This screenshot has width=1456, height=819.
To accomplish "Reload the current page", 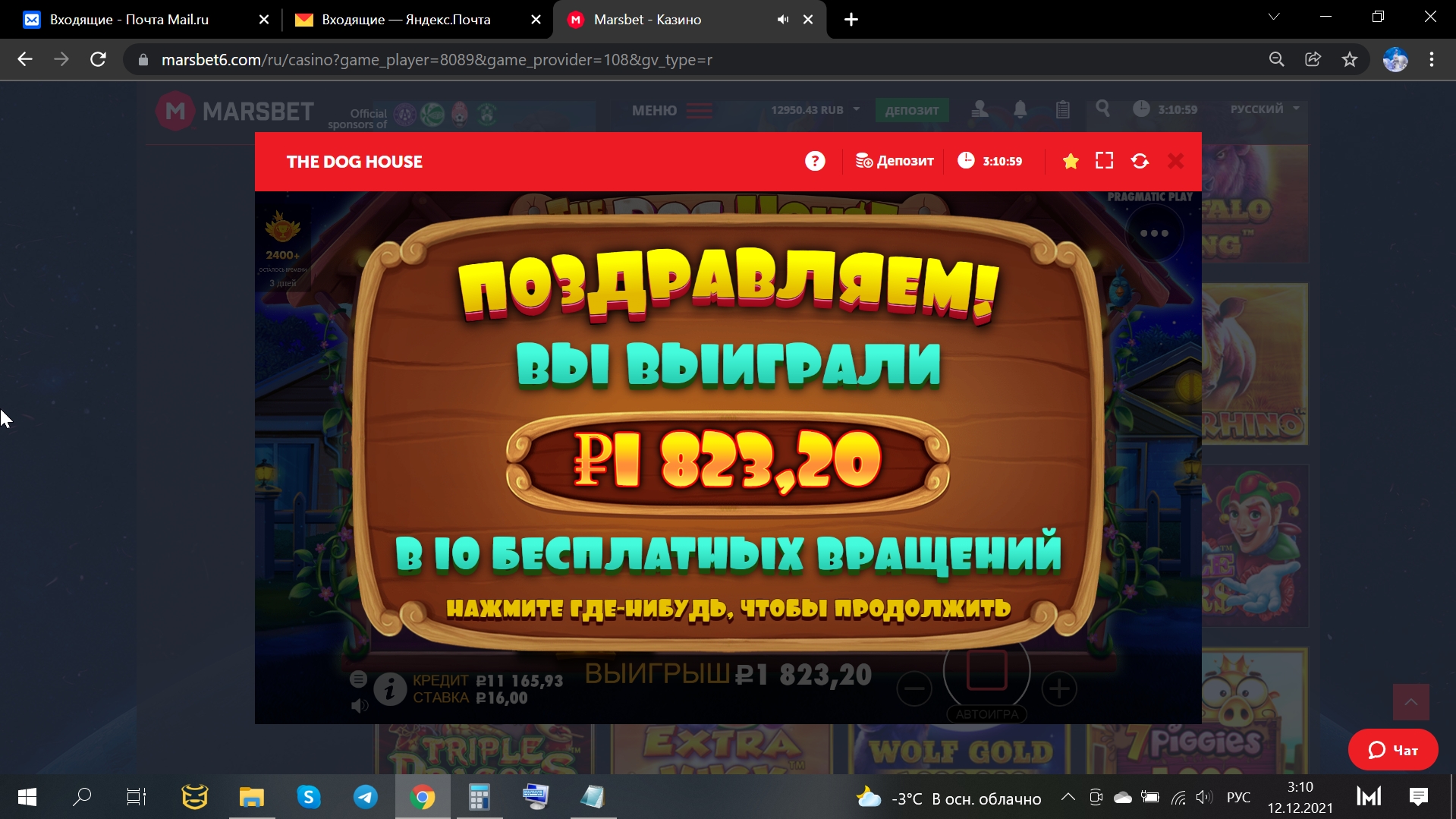I will (98, 59).
